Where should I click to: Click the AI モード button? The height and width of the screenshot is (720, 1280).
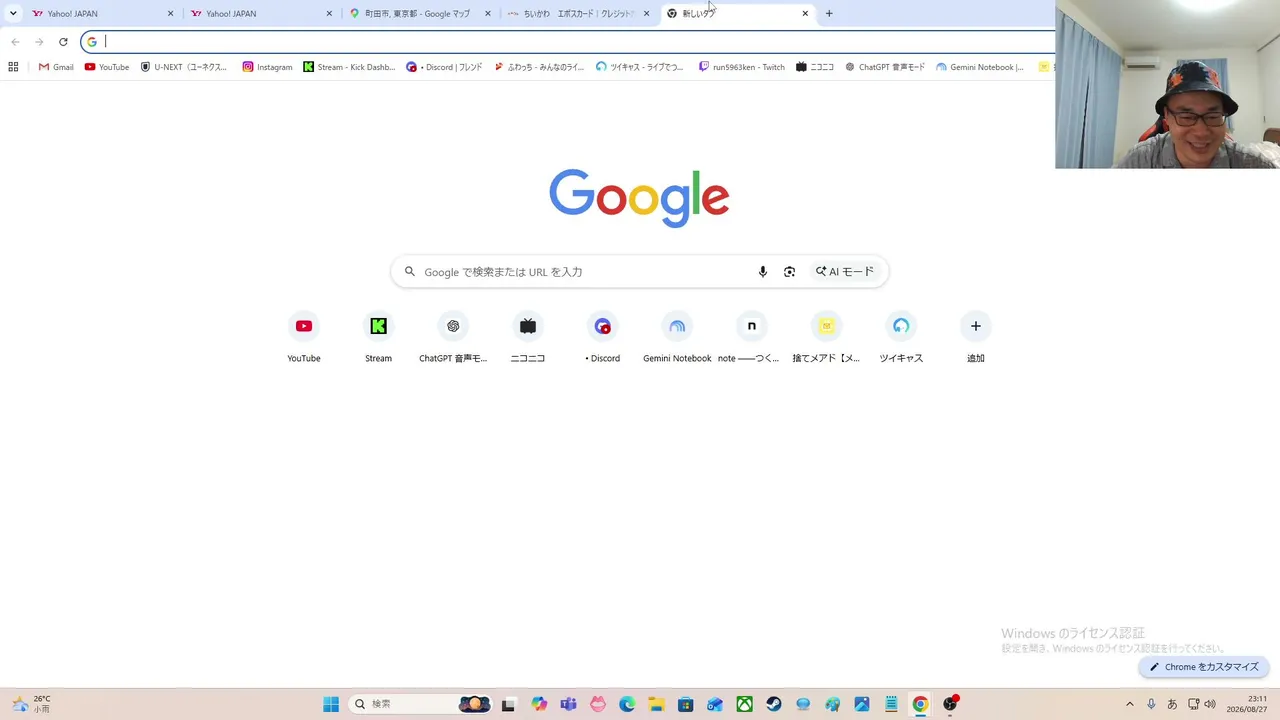(x=845, y=272)
